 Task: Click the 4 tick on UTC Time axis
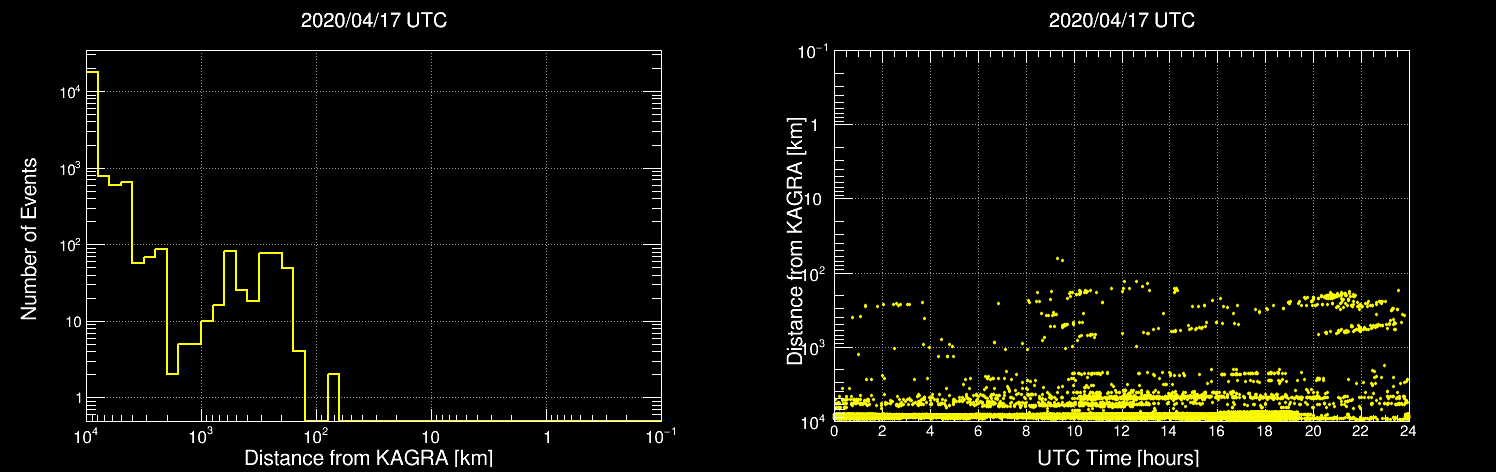(x=930, y=431)
